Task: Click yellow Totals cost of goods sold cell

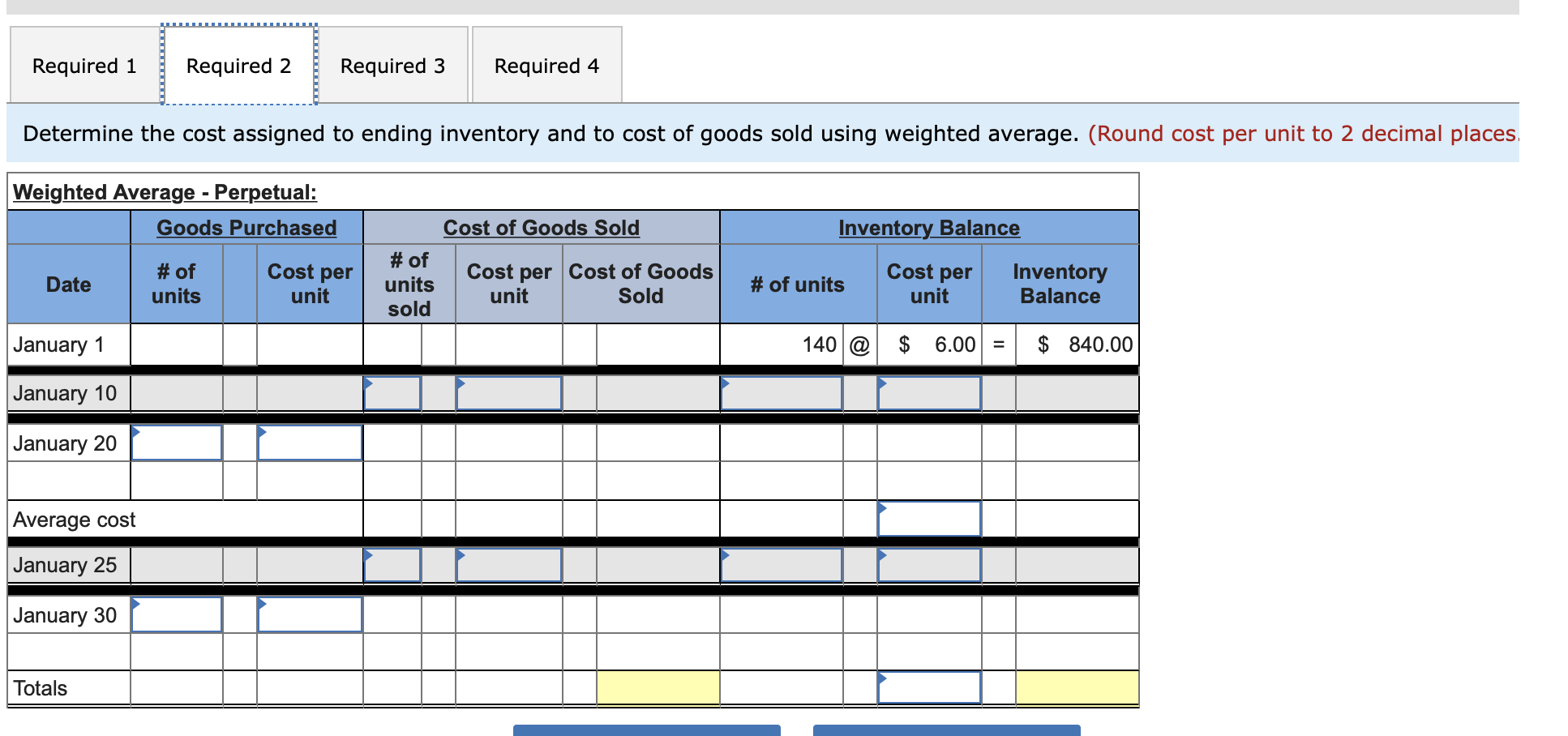Action: (658, 687)
